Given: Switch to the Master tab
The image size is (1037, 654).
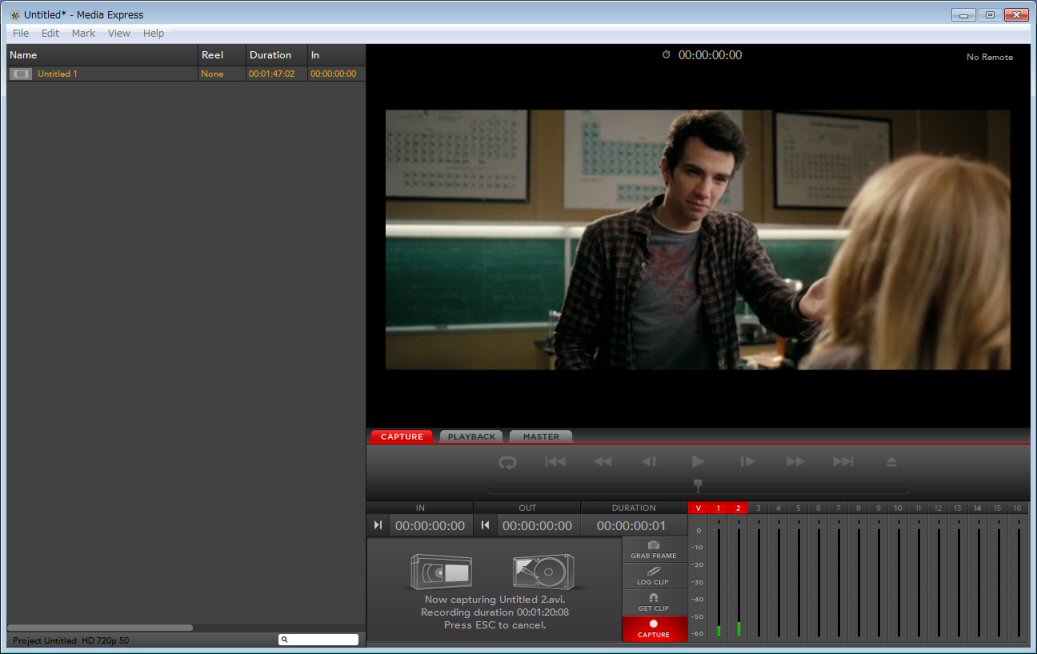Looking at the screenshot, I should (541, 436).
